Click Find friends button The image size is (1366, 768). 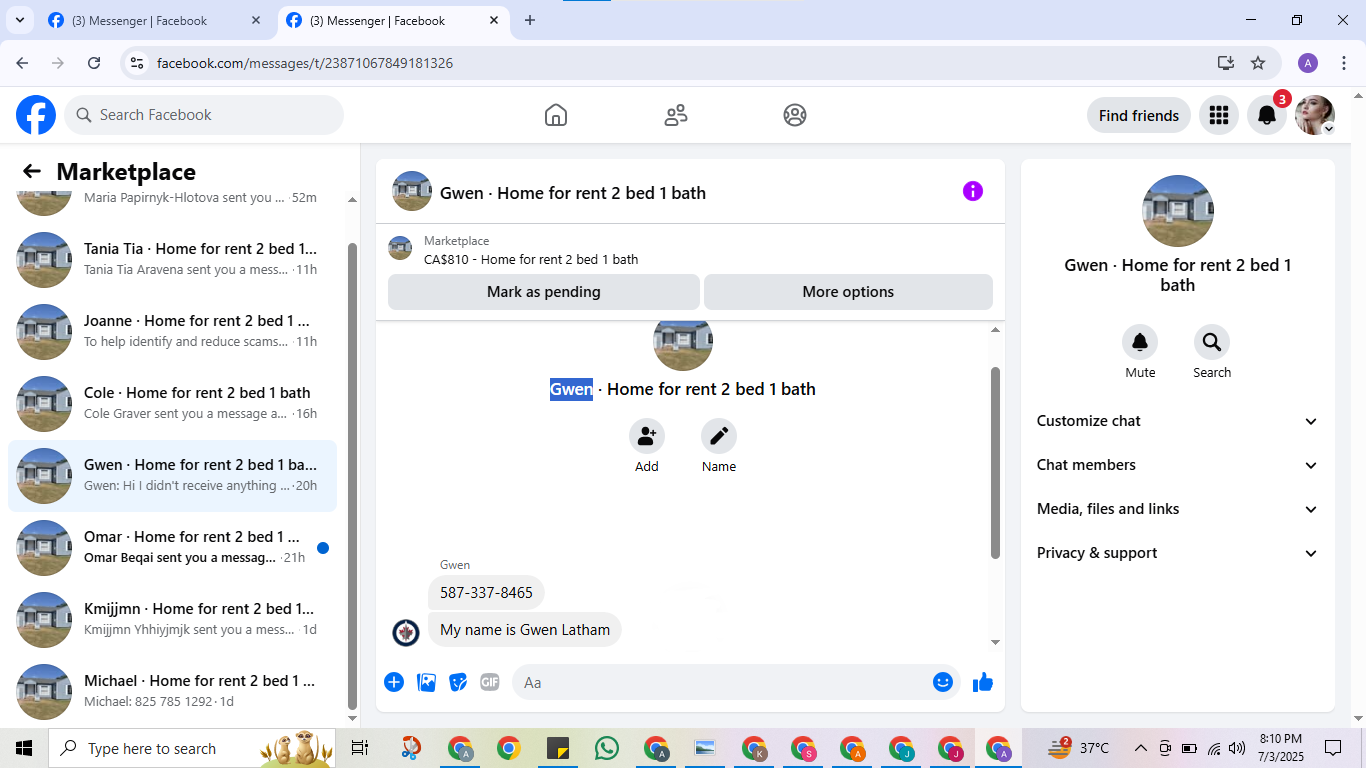coord(1139,115)
